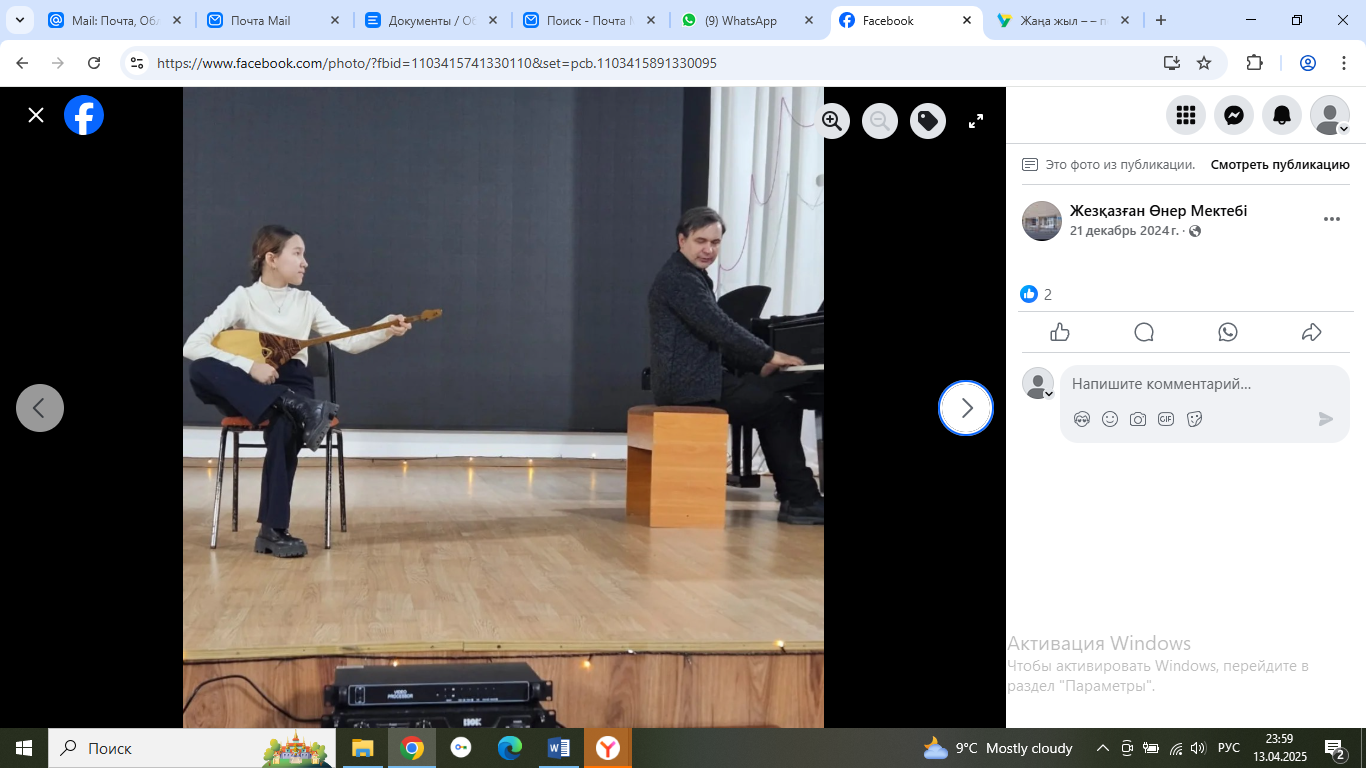
Task: Open Facebook notifications bell
Action: (1282, 116)
